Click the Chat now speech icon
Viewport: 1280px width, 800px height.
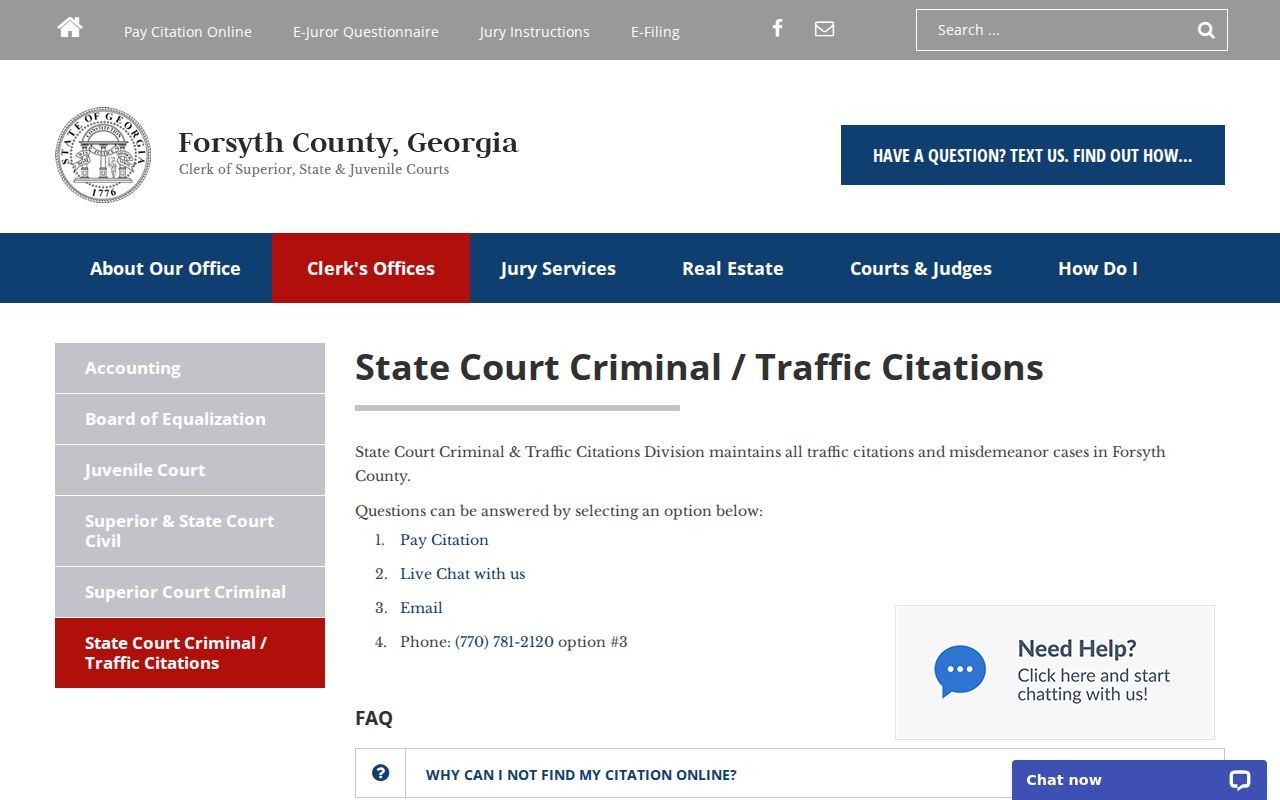(1240, 780)
